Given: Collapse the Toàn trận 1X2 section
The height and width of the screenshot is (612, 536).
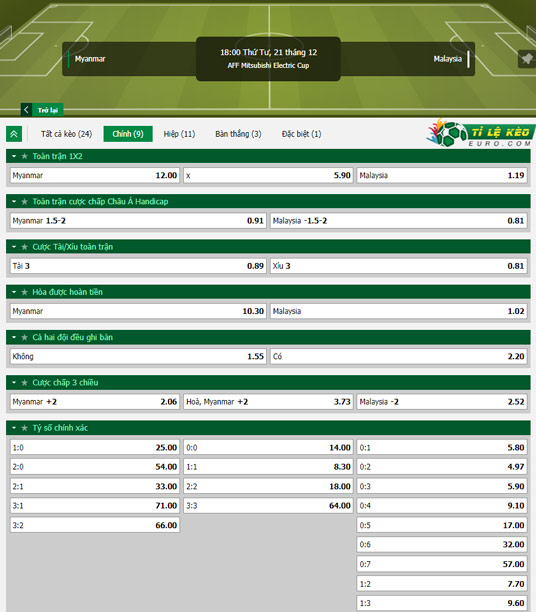Looking at the screenshot, I should point(14,156).
